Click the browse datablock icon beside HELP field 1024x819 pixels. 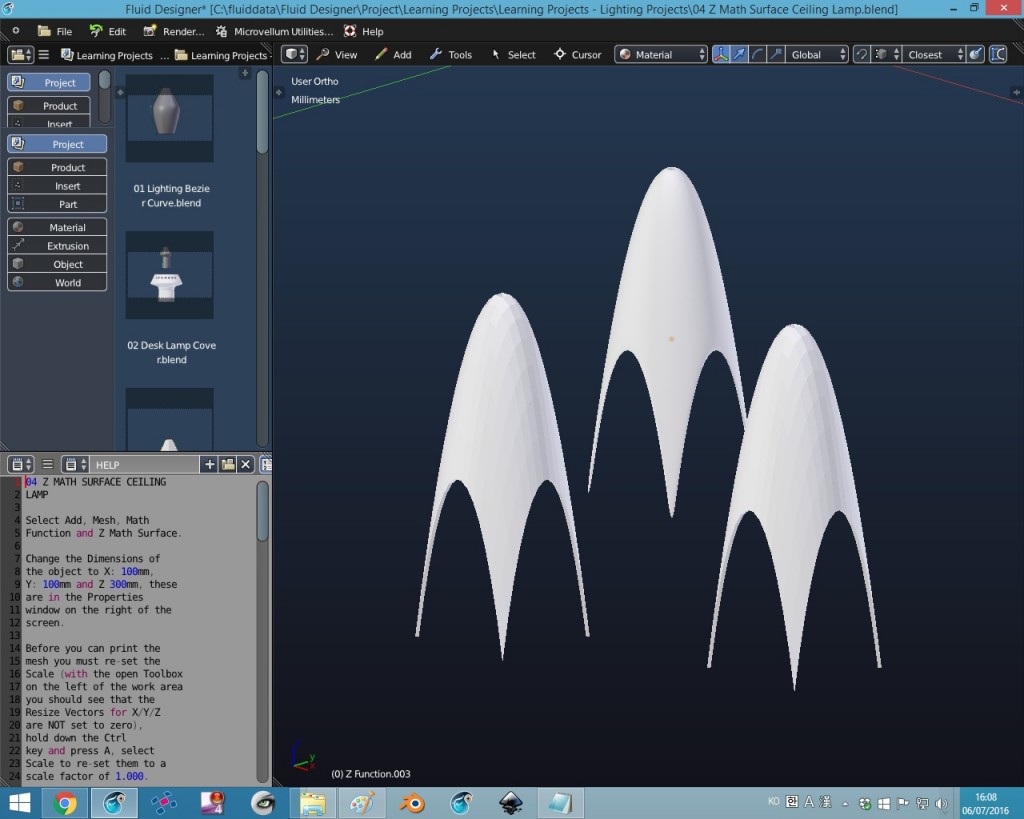click(72, 464)
